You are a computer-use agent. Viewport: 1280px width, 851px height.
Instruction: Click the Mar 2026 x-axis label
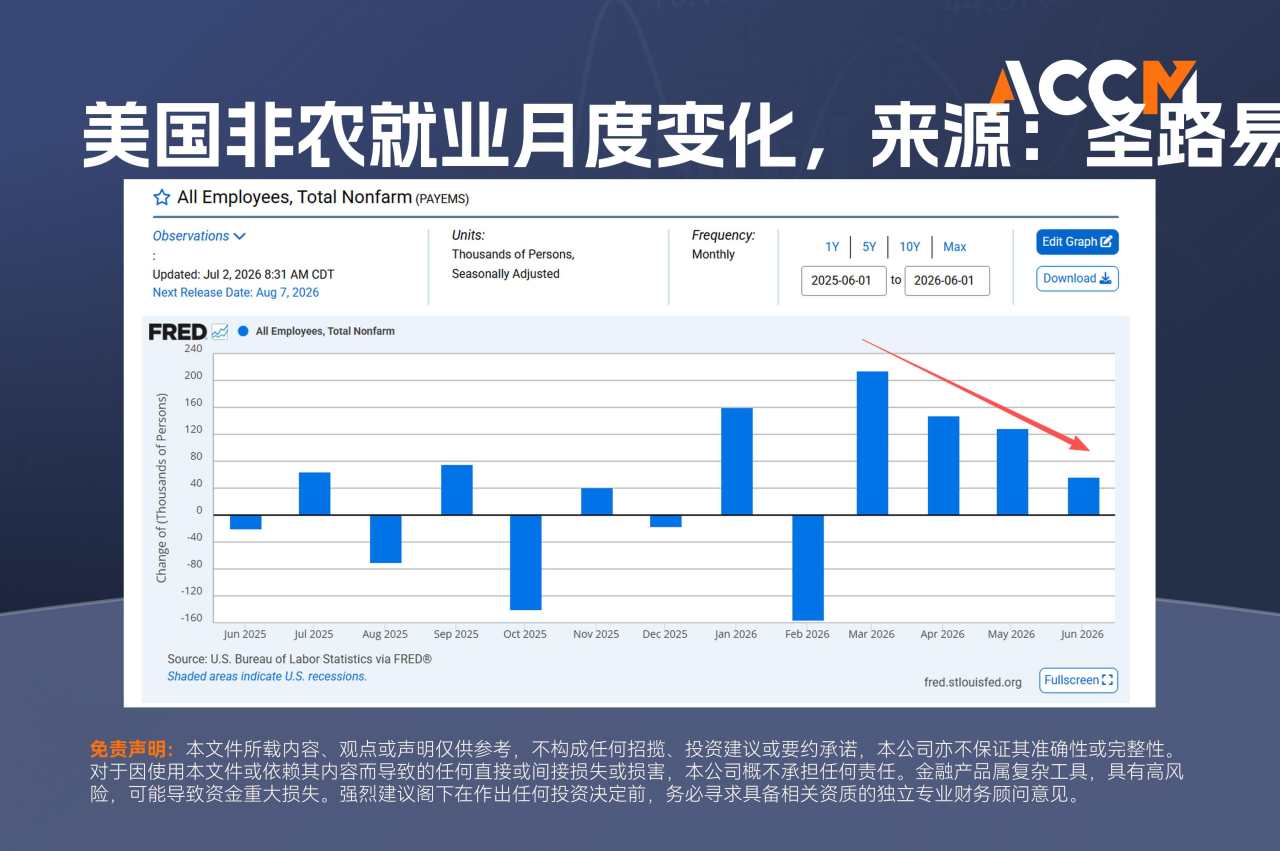click(872, 634)
